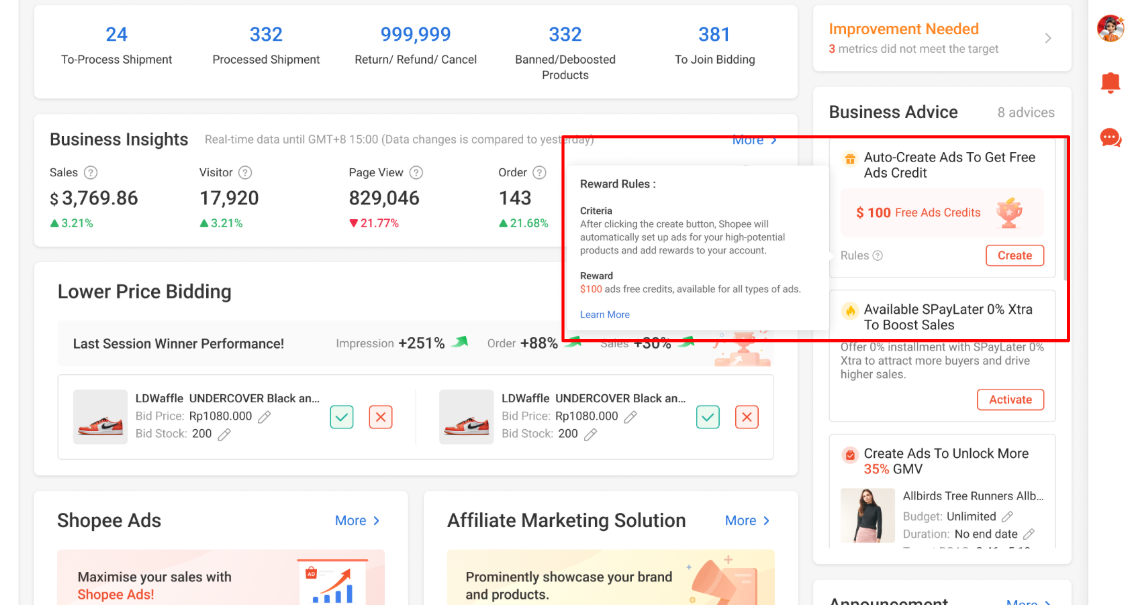1136x605 pixels.
Task: Reject bid with red X on second product
Action: tap(747, 417)
